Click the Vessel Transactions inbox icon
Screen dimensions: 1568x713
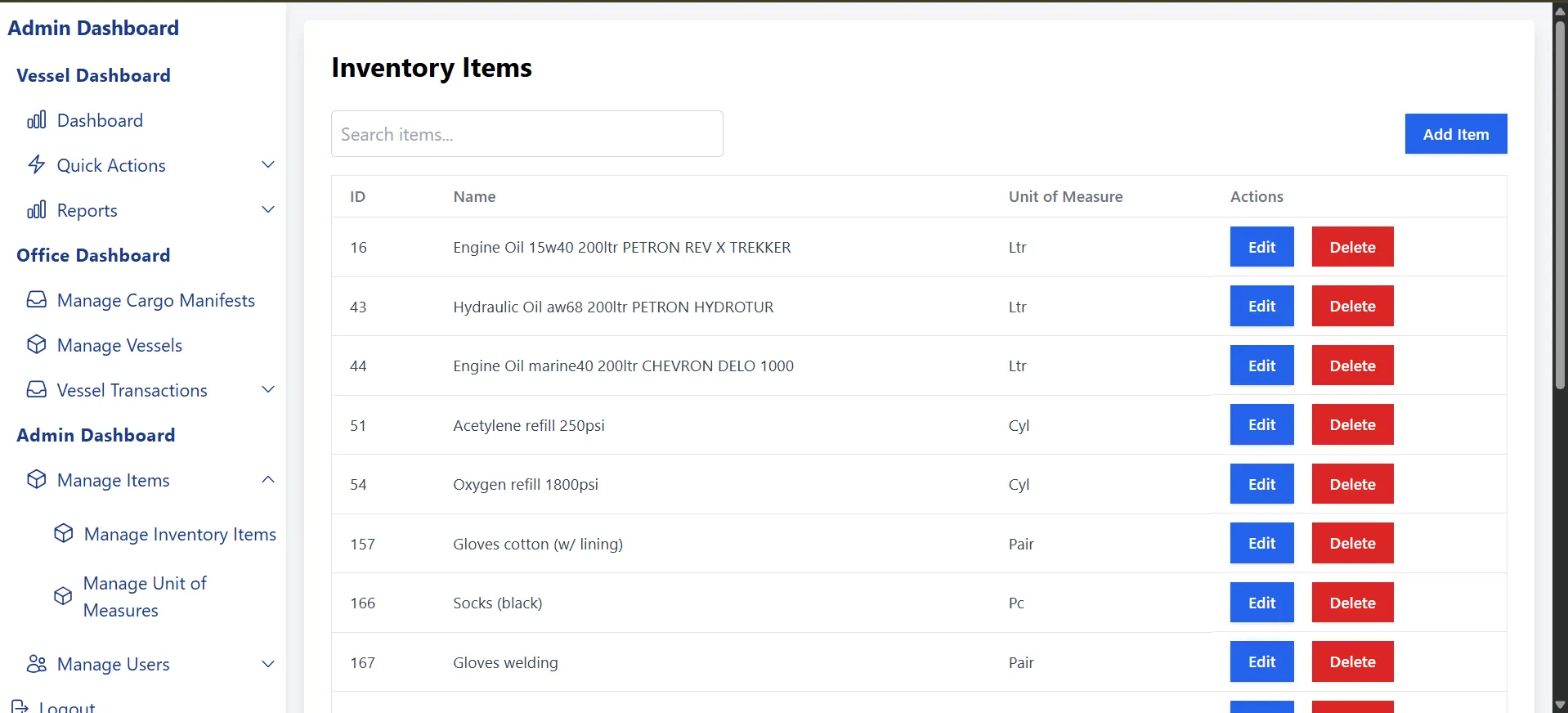pyautogui.click(x=36, y=390)
